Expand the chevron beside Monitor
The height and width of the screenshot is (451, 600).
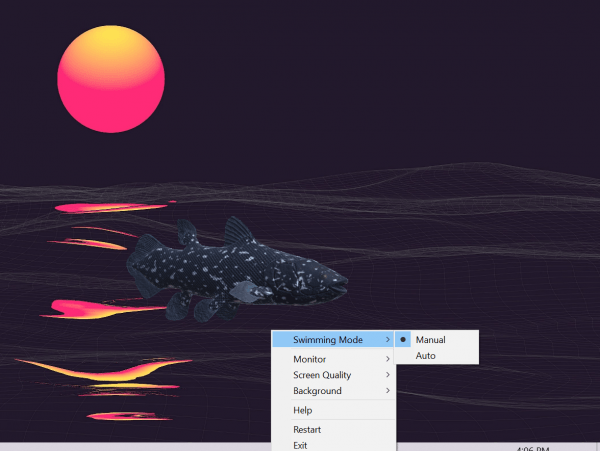(388, 359)
